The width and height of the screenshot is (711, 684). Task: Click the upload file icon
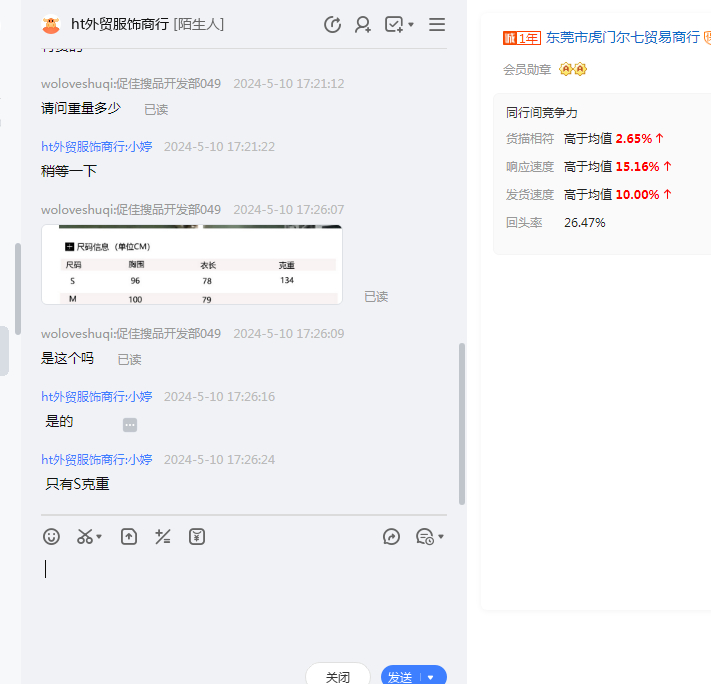(129, 537)
